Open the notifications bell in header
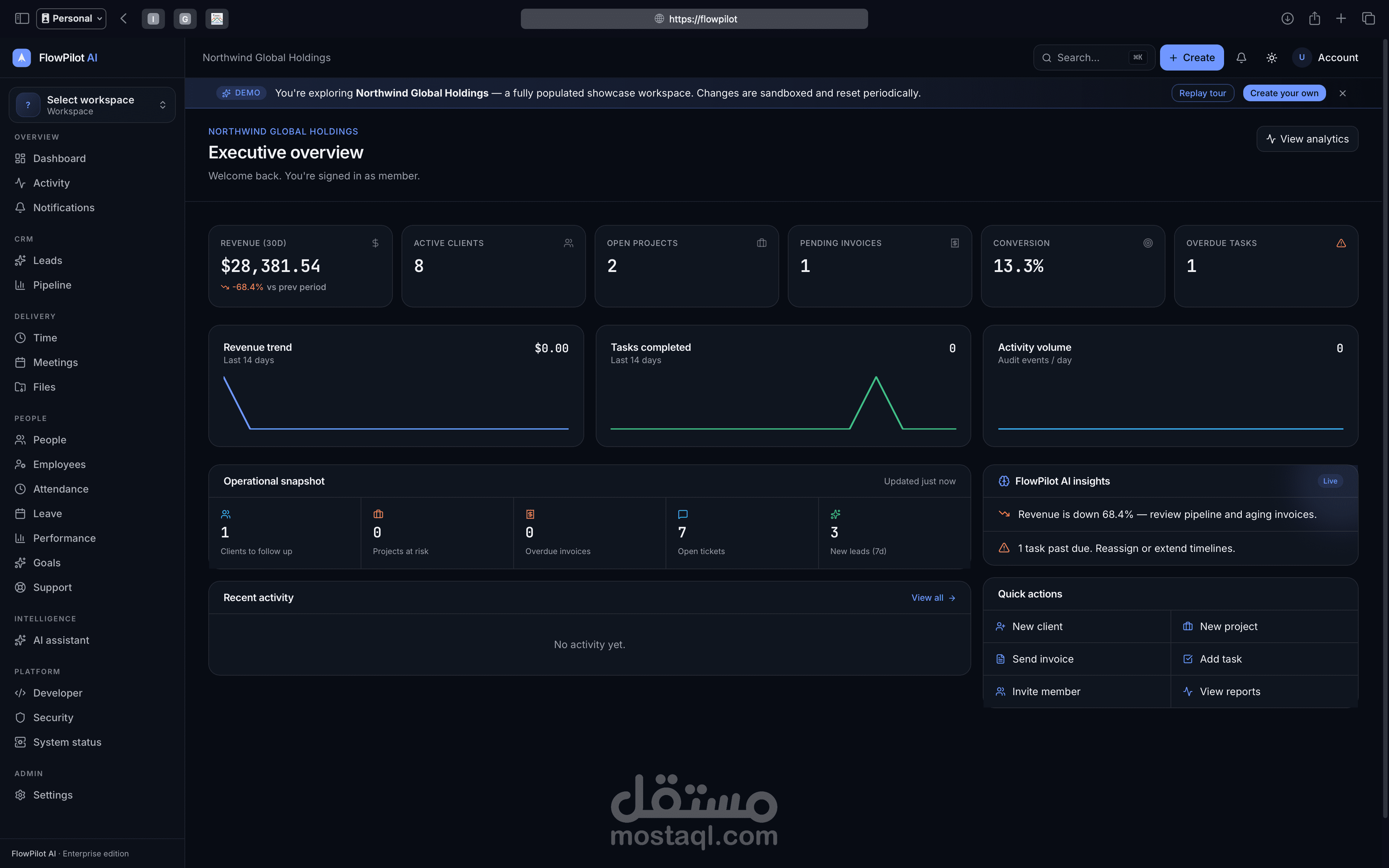The image size is (1389, 868). pyautogui.click(x=1241, y=58)
